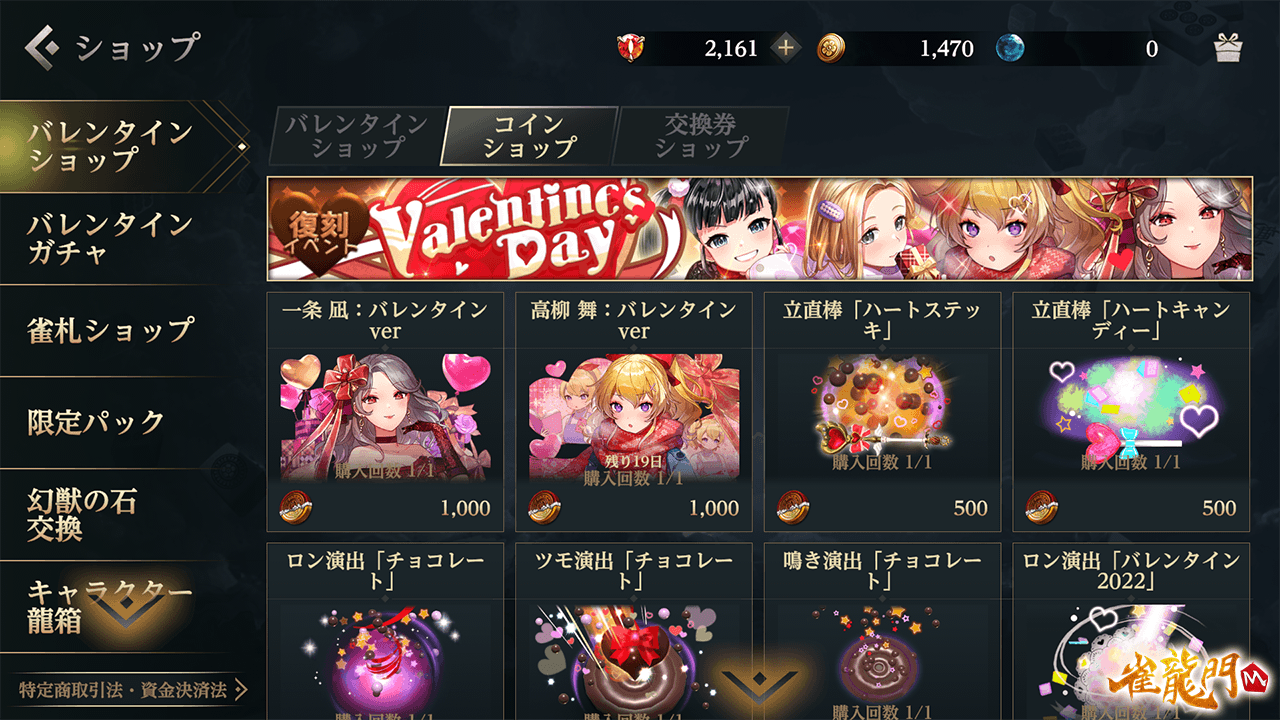Switch to 交換券ショップ tab
The image size is (1280, 720).
[x=701, y=136]
